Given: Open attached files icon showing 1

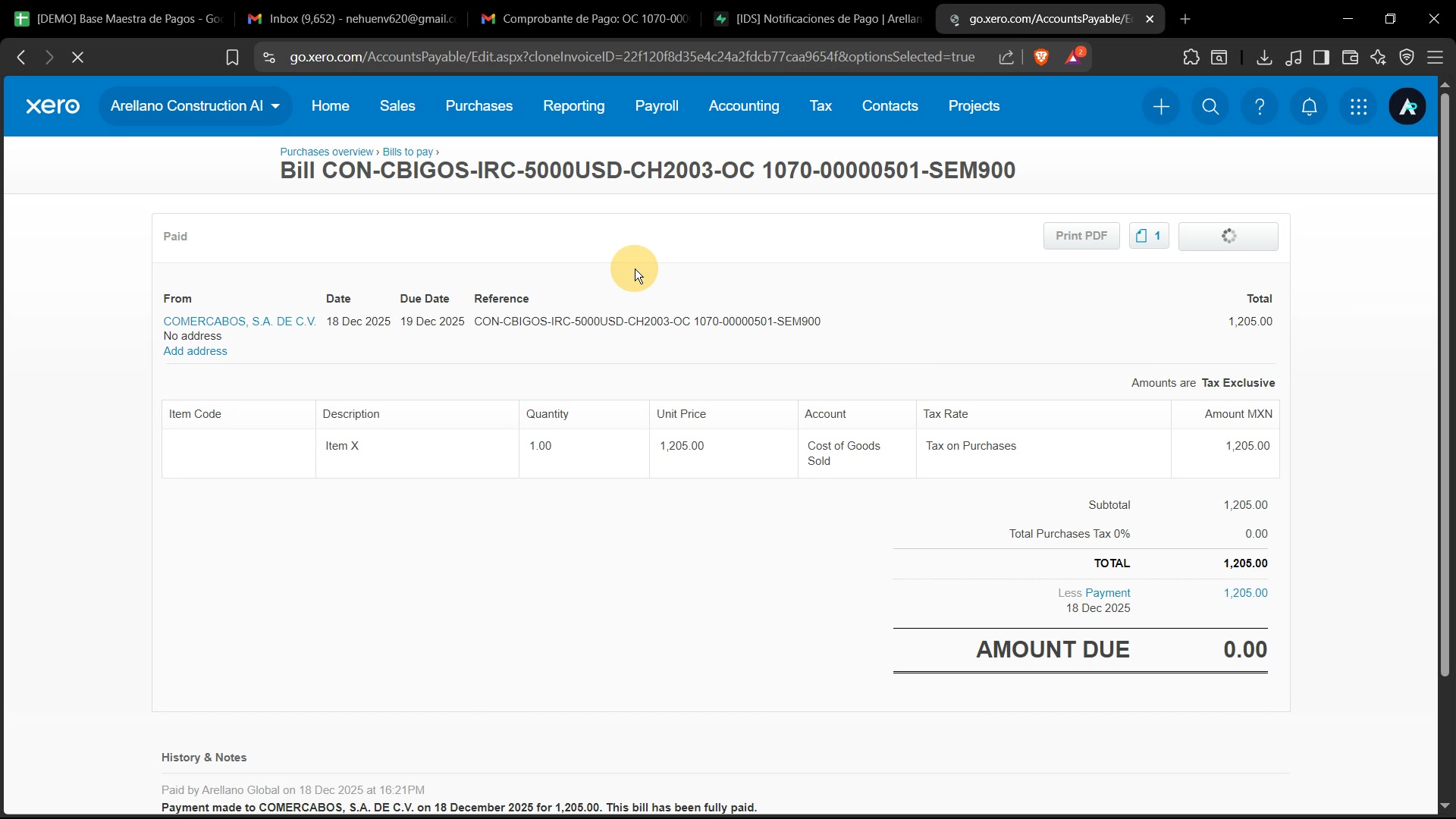Looking at the screenshot, I should [x=1148, y=236].
